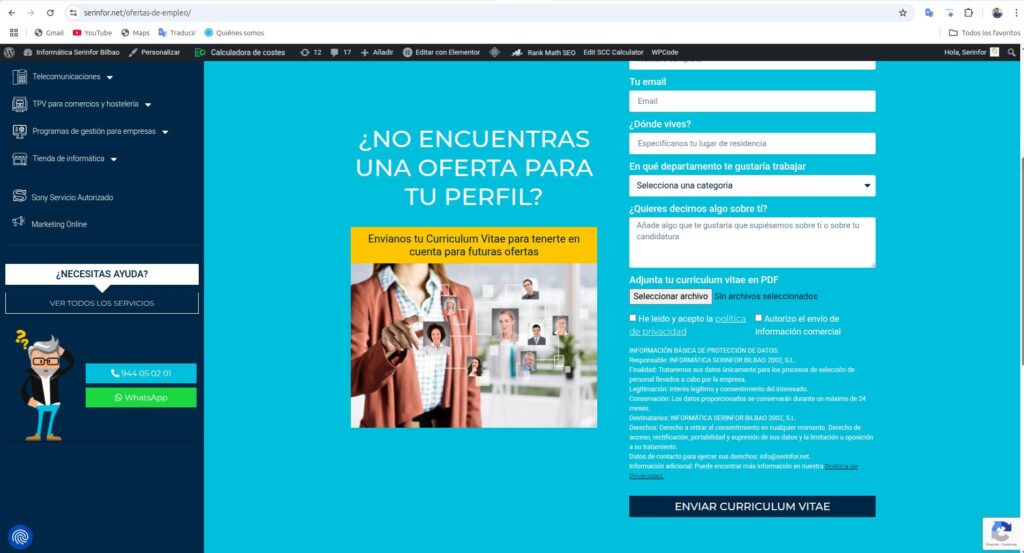Expand the Telecomunicaciones sidebar menu

coord(110,77)
